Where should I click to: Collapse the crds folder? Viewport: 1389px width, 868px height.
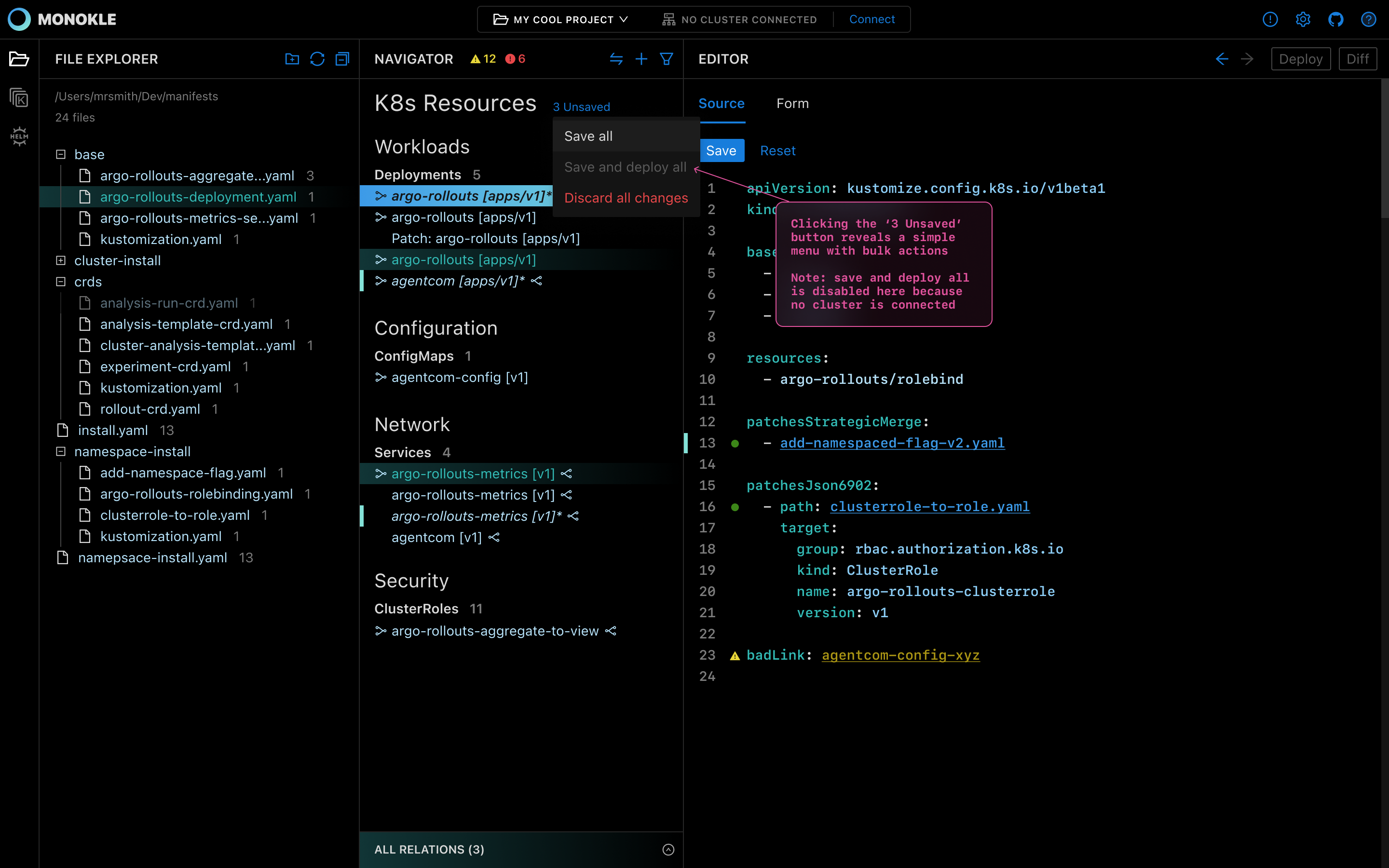point(61,281)
